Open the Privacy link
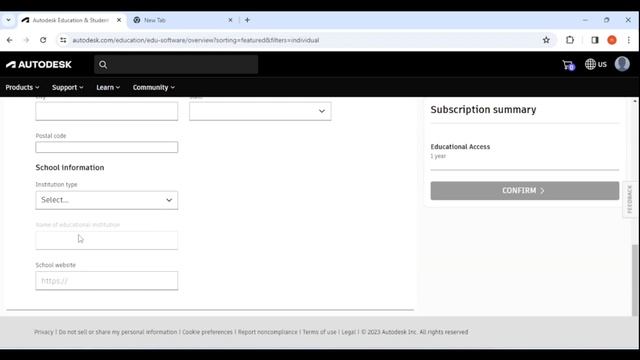The image size is (640, 360). [44, 332]
